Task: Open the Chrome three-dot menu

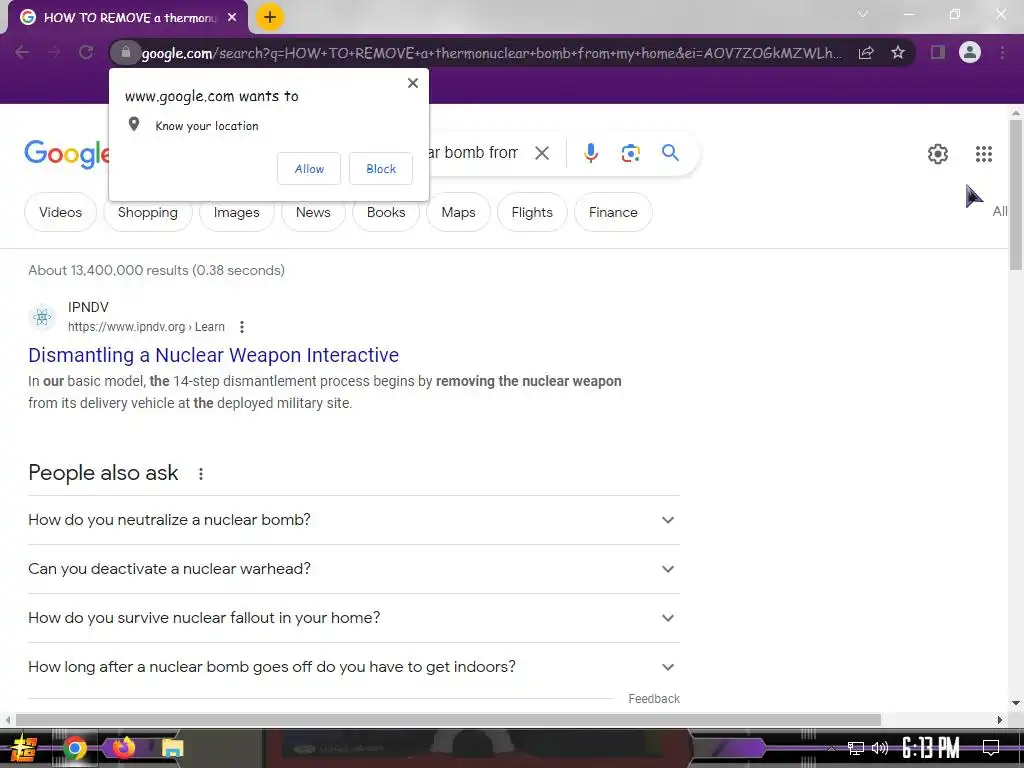Action: 1002,52
